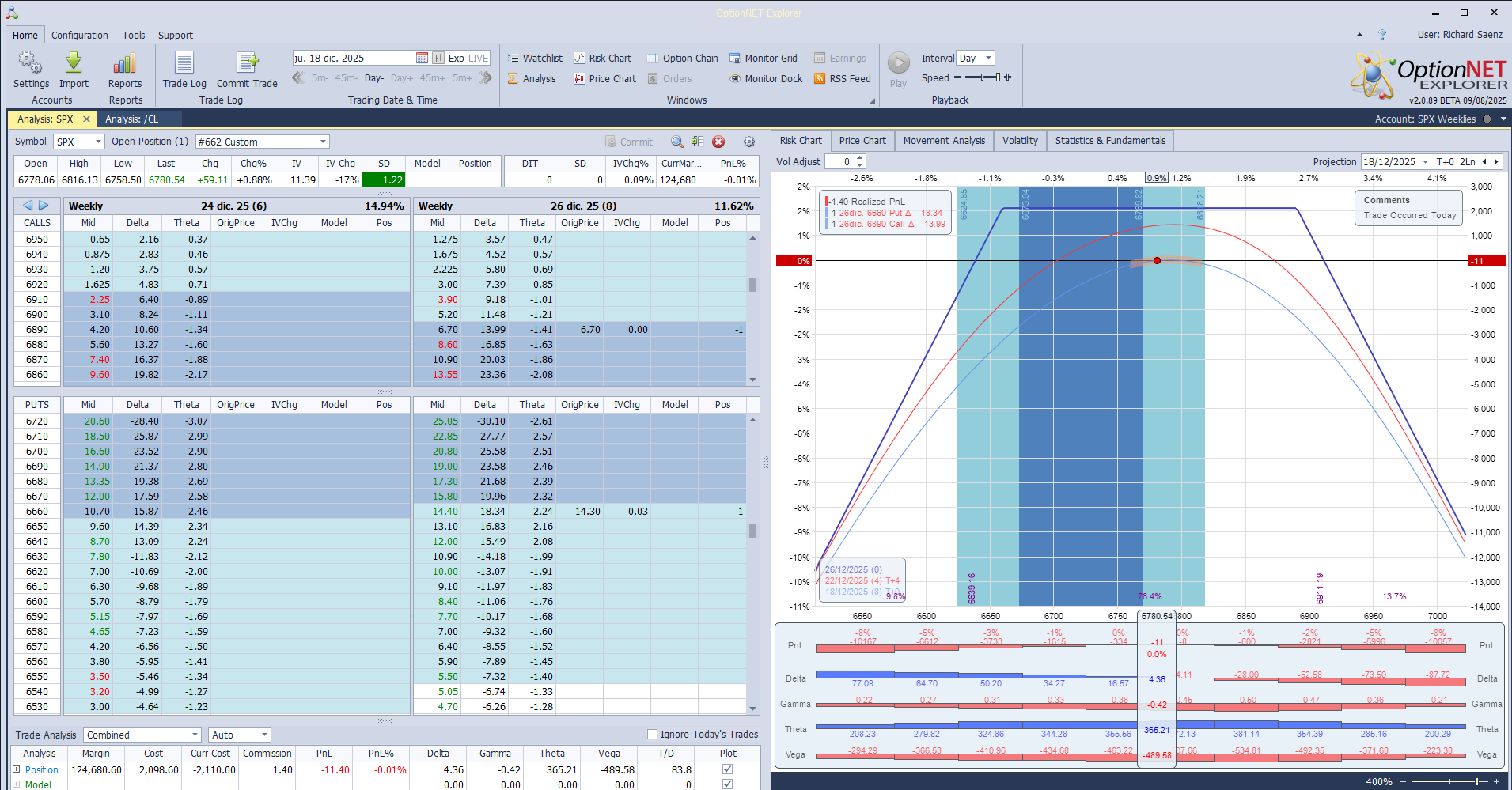Uncheck Plot checkbox for Position row
The width and height of the screenshot is (1512, 790).
[727, 769]
